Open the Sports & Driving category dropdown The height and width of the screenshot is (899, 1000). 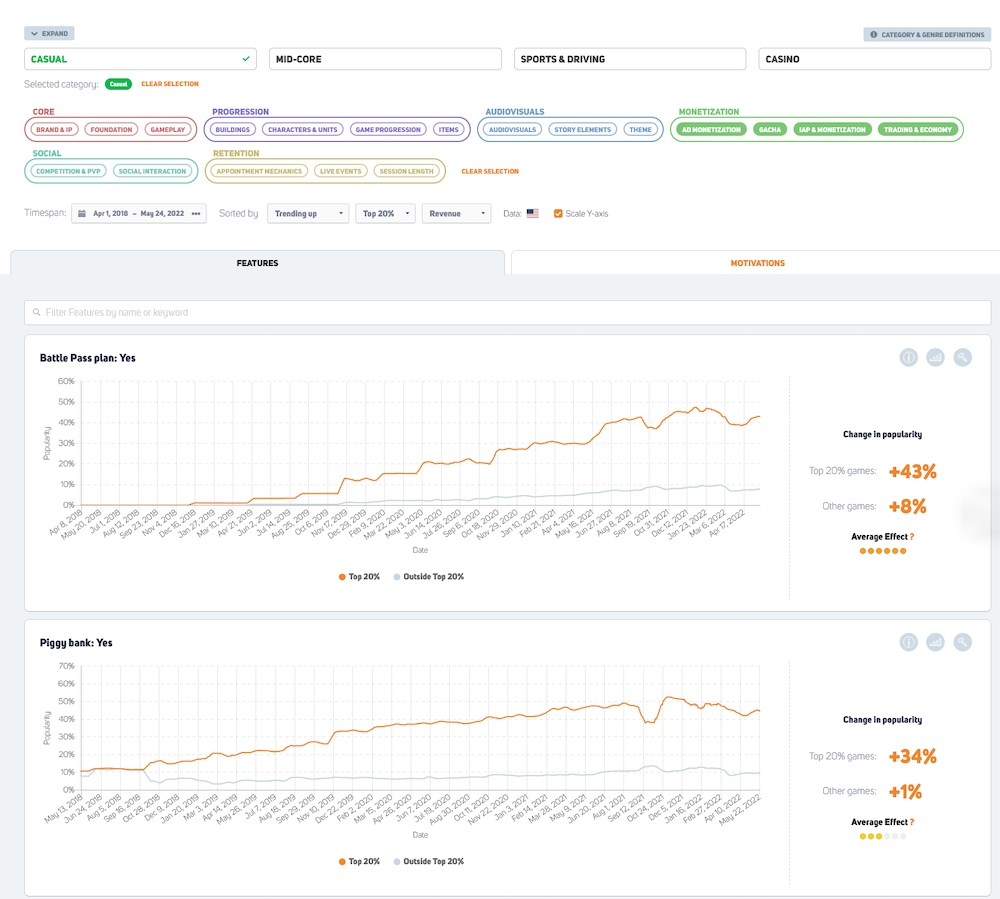click(630, 59)
